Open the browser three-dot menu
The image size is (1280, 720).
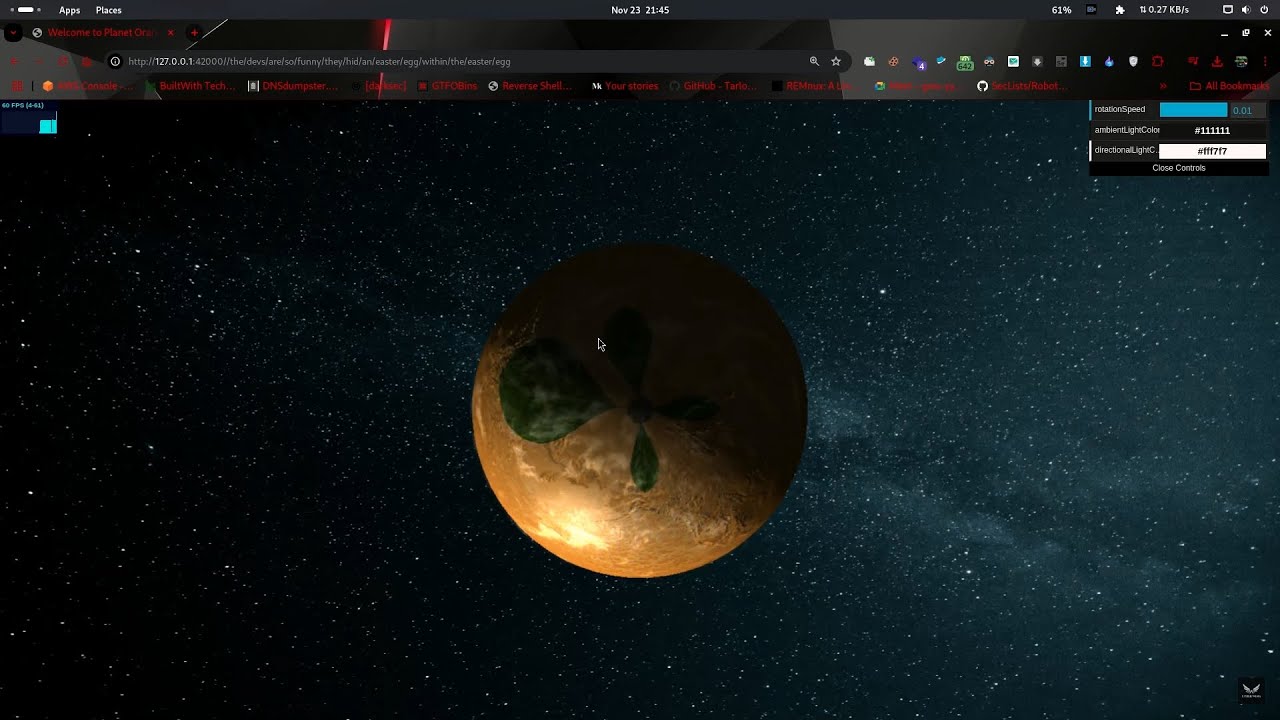click(x=1265, y=61)
